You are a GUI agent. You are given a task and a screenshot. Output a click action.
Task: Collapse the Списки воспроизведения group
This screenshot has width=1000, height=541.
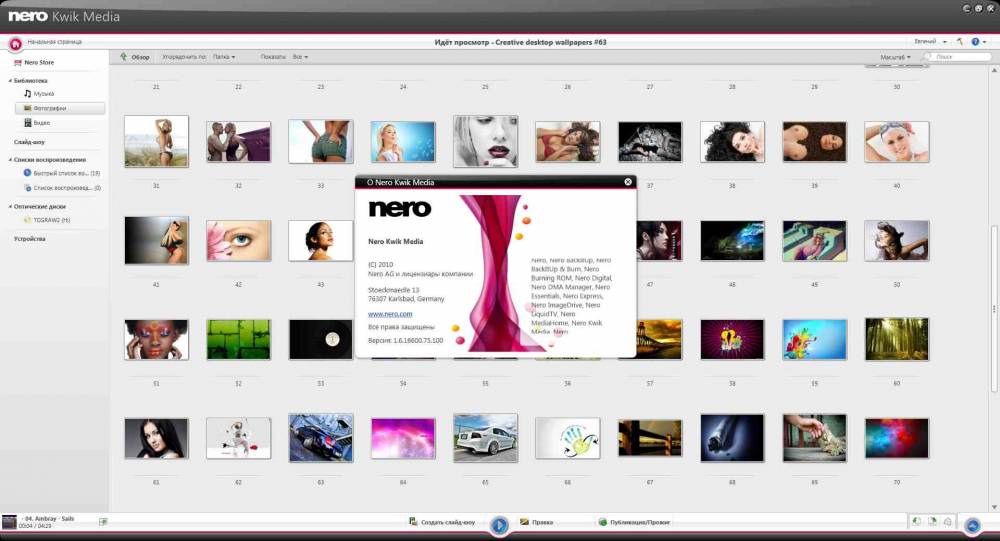(x=10, y=160)
